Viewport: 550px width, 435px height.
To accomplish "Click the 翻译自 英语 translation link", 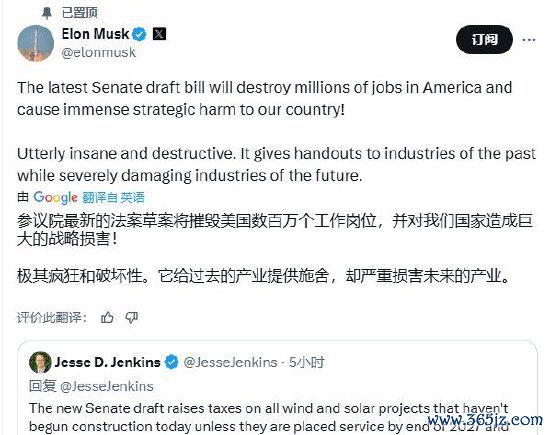I will pyautogui.click(x=113, y=197).
